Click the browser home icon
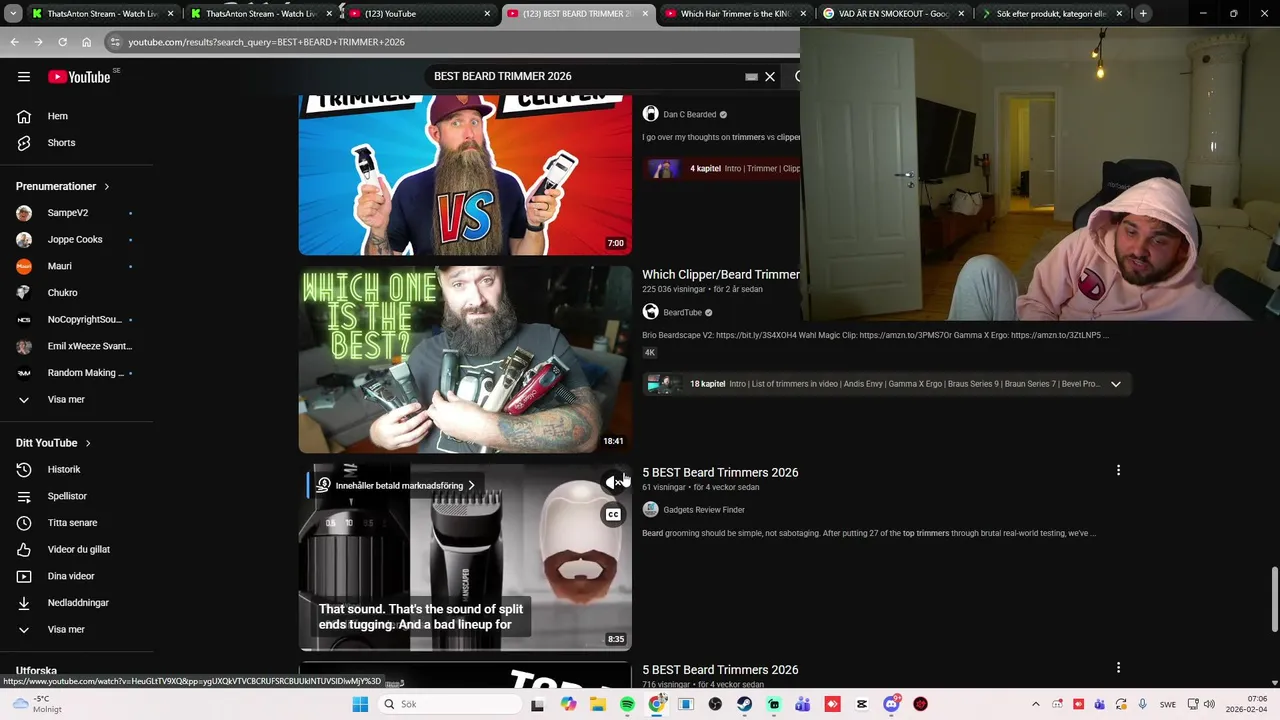 click(x=86, y=42)
